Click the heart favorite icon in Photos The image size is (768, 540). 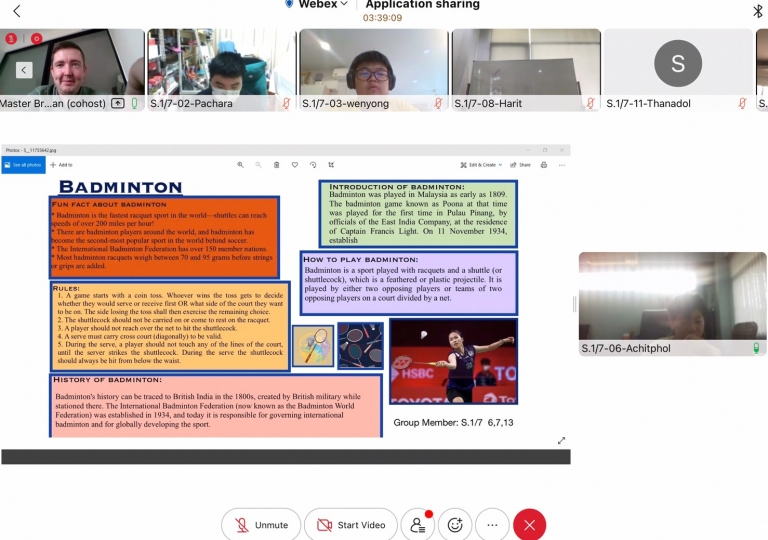click(295, 165)
